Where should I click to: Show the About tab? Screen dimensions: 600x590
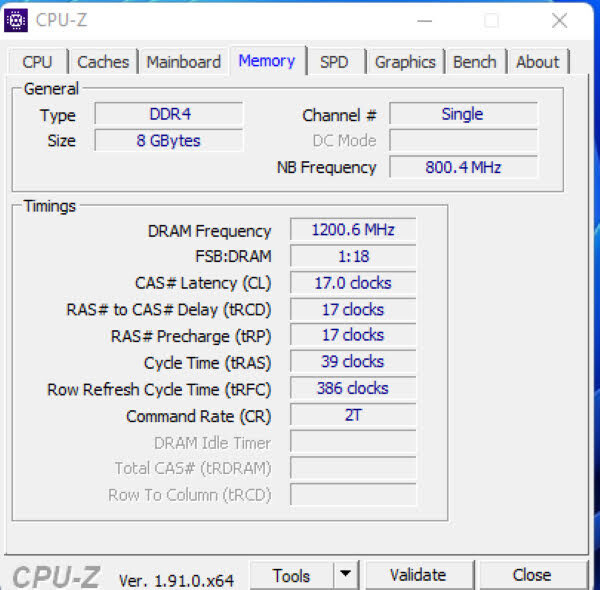pos(538,62)
